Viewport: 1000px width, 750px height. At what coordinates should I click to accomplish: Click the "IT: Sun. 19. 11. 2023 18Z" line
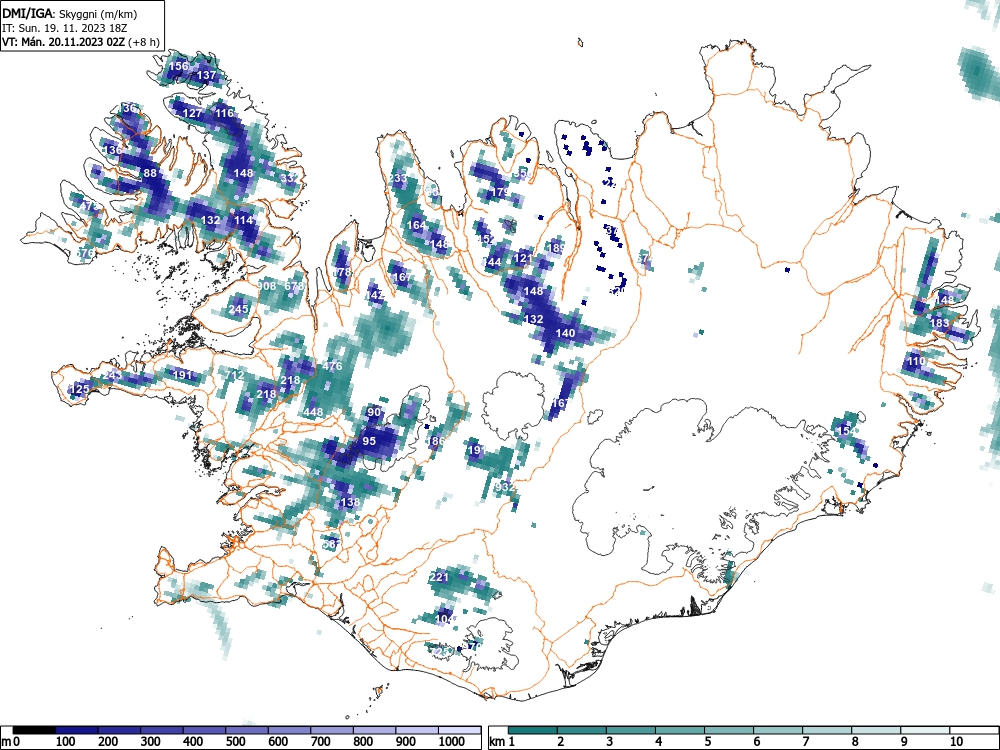click(x=65, y=28)
